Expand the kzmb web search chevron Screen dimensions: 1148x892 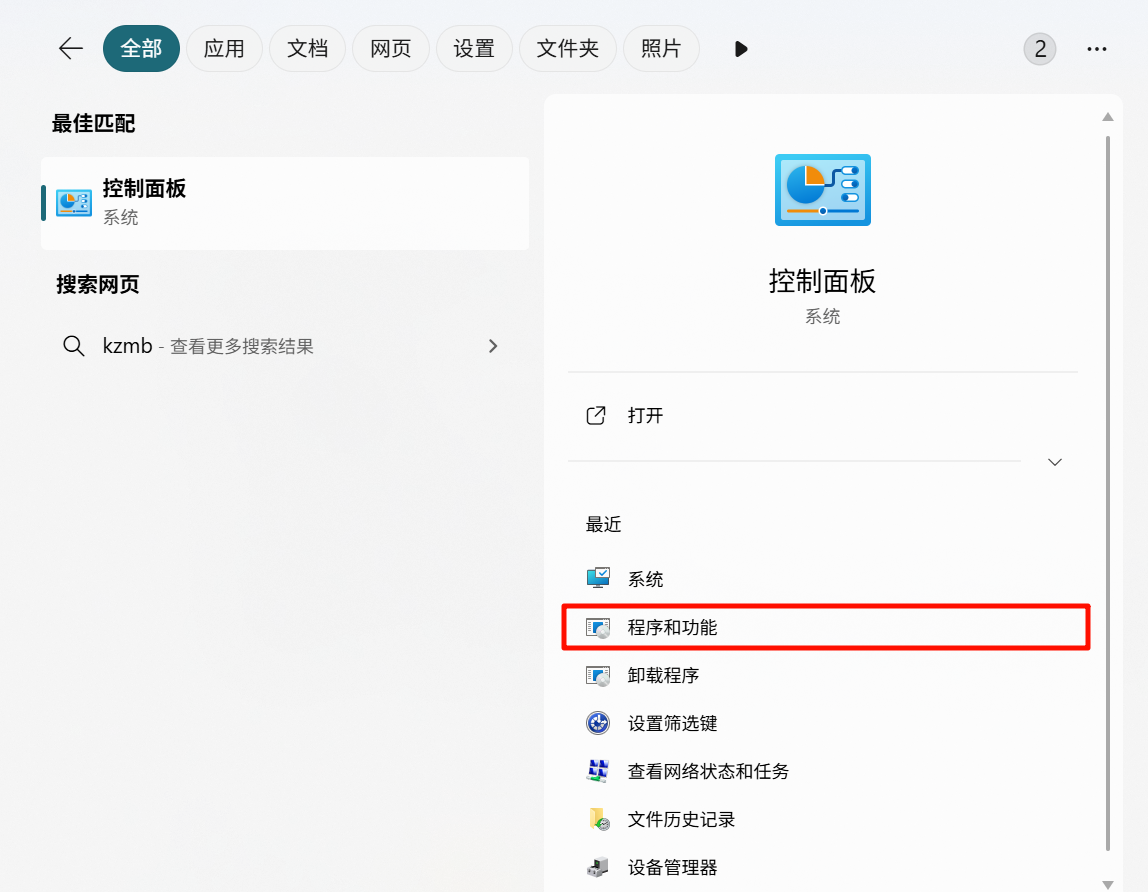tap(492, 346)
